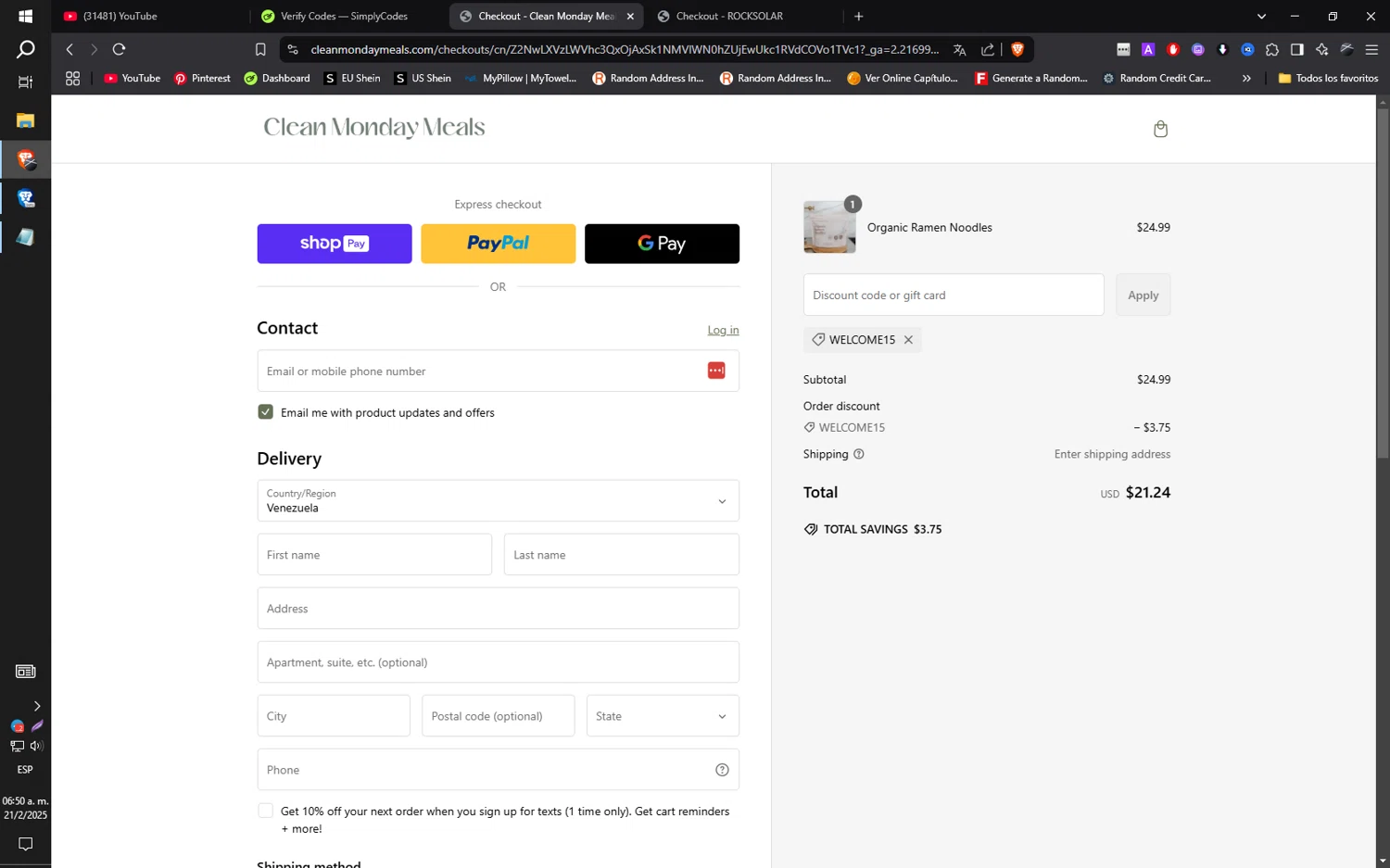This screenshot has width=1390, height=868.
Task: Click the Discount code or gift card field
Action: pyautogui.click(x=954, y=295)
